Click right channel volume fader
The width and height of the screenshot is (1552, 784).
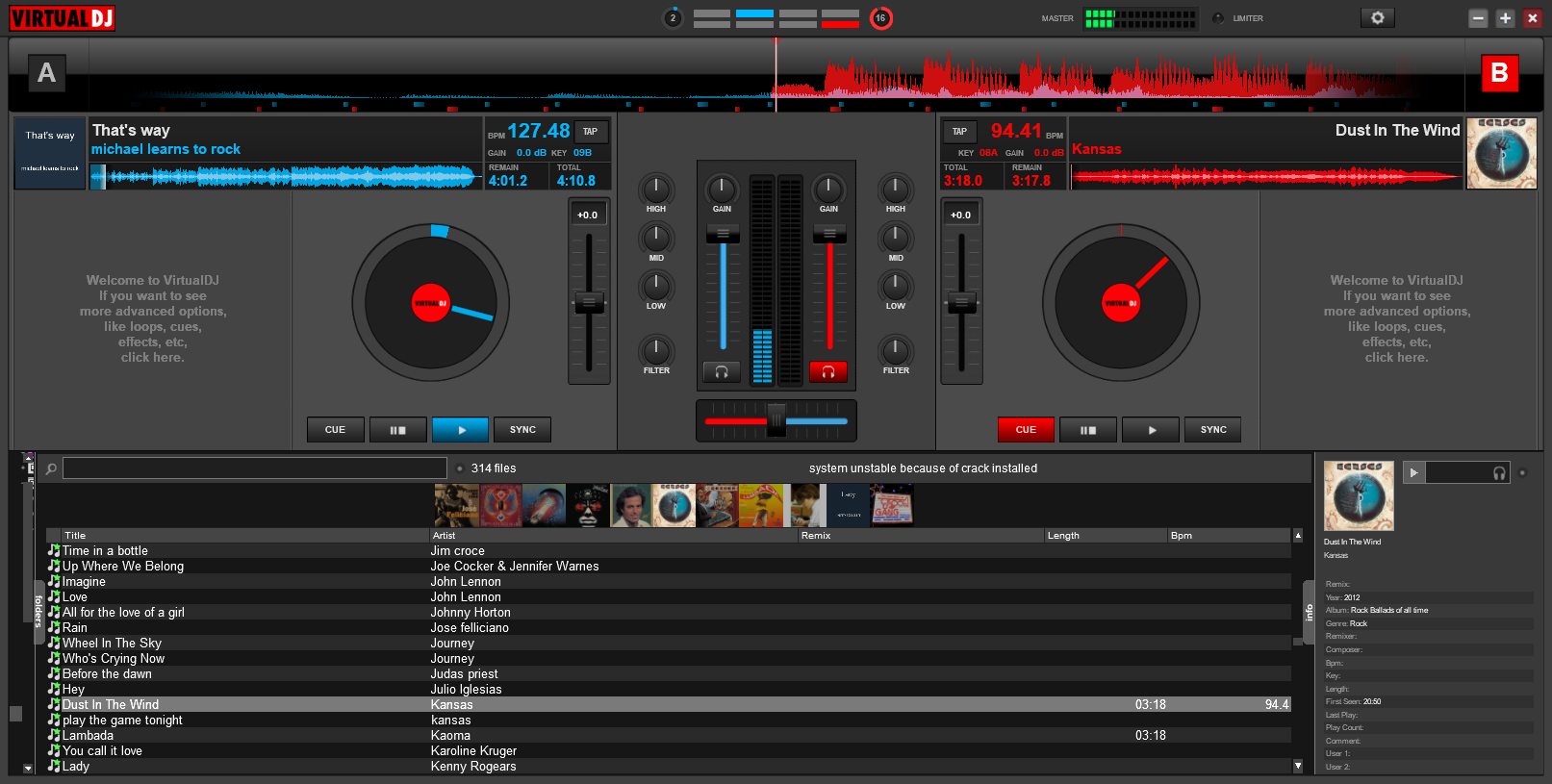[x=829, y=234]
